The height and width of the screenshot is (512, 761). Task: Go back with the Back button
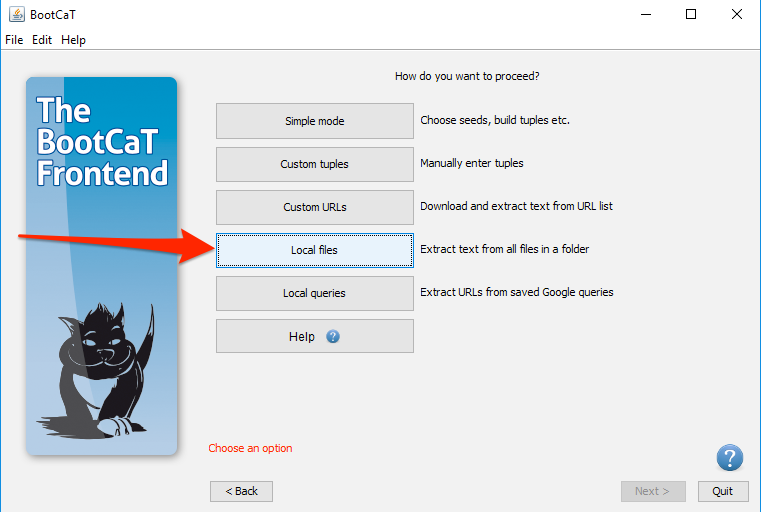(x=241, y=491)
